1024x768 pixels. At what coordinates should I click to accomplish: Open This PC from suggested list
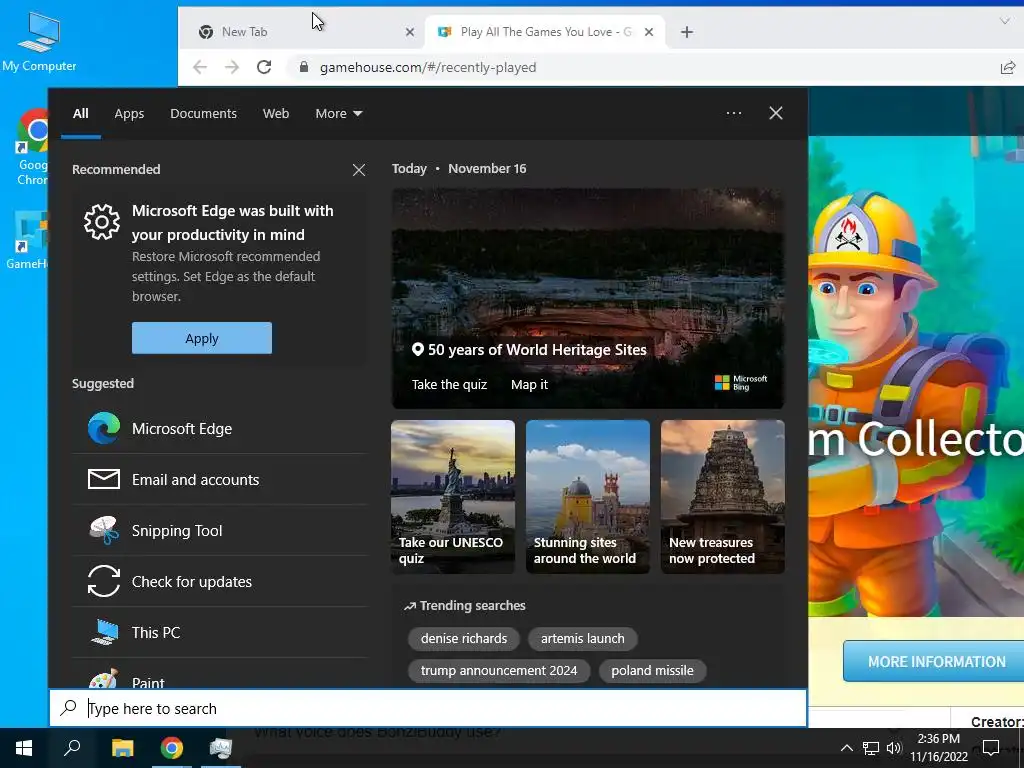point(219,632)
